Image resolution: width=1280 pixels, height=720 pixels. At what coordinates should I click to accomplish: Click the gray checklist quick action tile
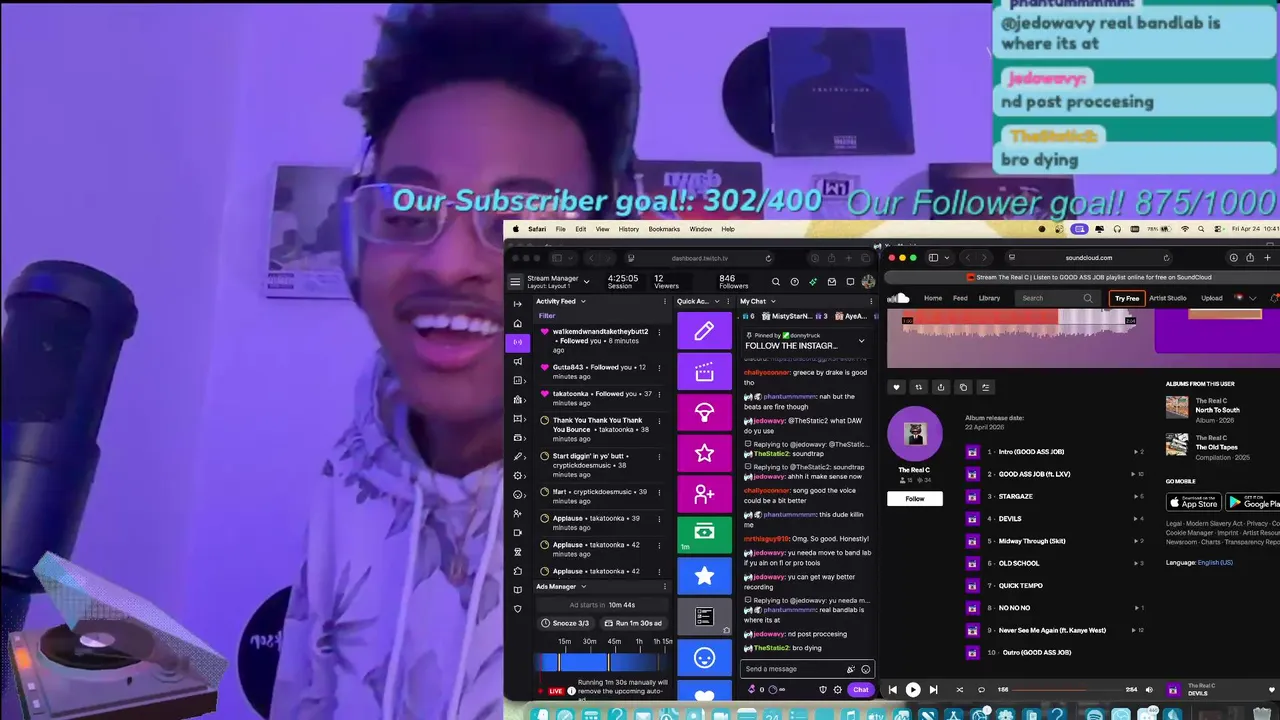(x=704, y=617)
